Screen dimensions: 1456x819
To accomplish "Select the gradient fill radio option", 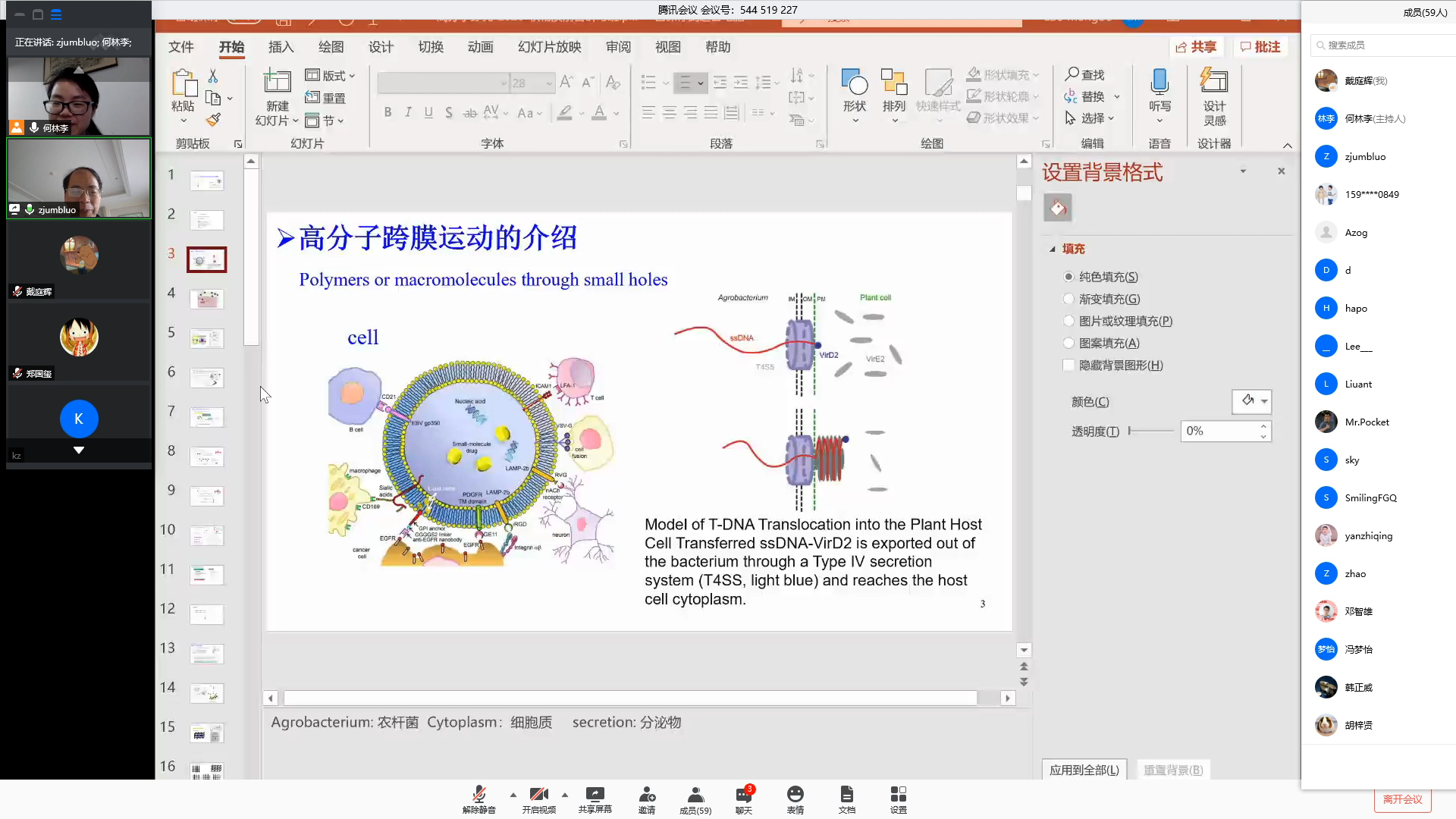I will (1069, 299).
